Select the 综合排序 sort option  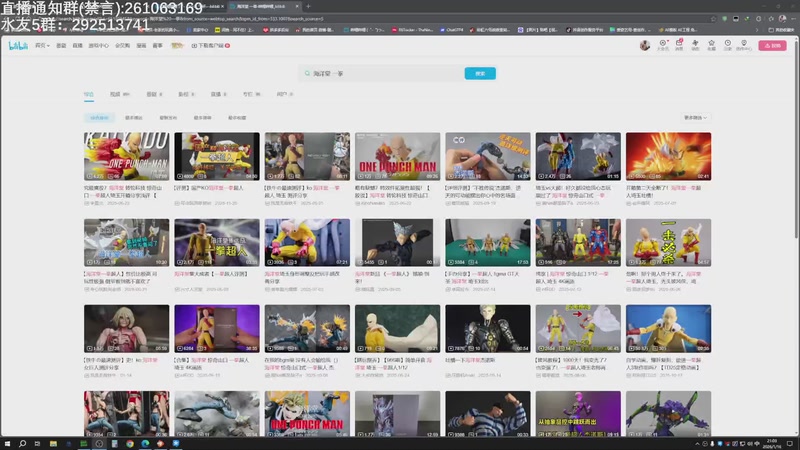[99, 118]
